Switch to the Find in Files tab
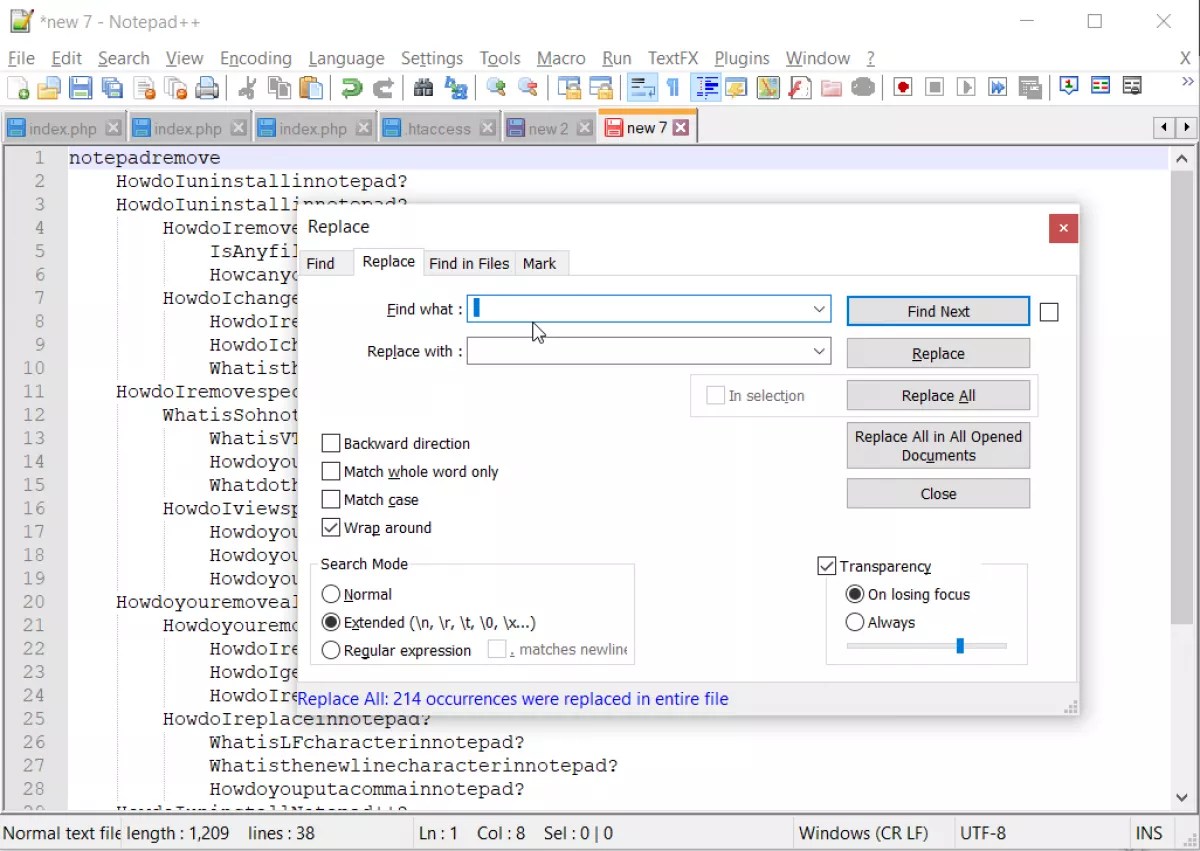This screenshot has height=851, width=1200. click(x=468, y=263)
